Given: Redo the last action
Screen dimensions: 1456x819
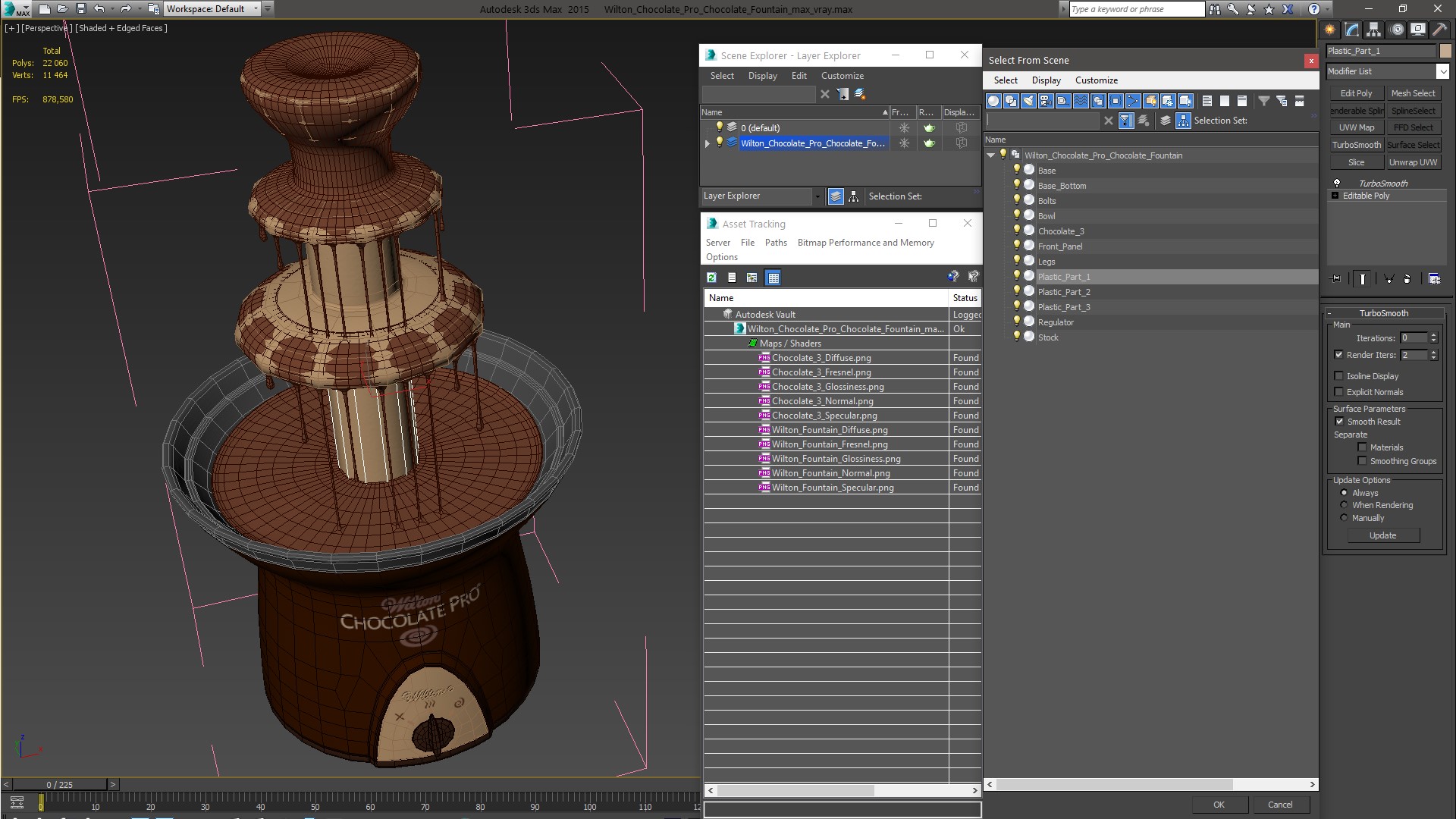Looking at the screenshot, I should 126,9.
